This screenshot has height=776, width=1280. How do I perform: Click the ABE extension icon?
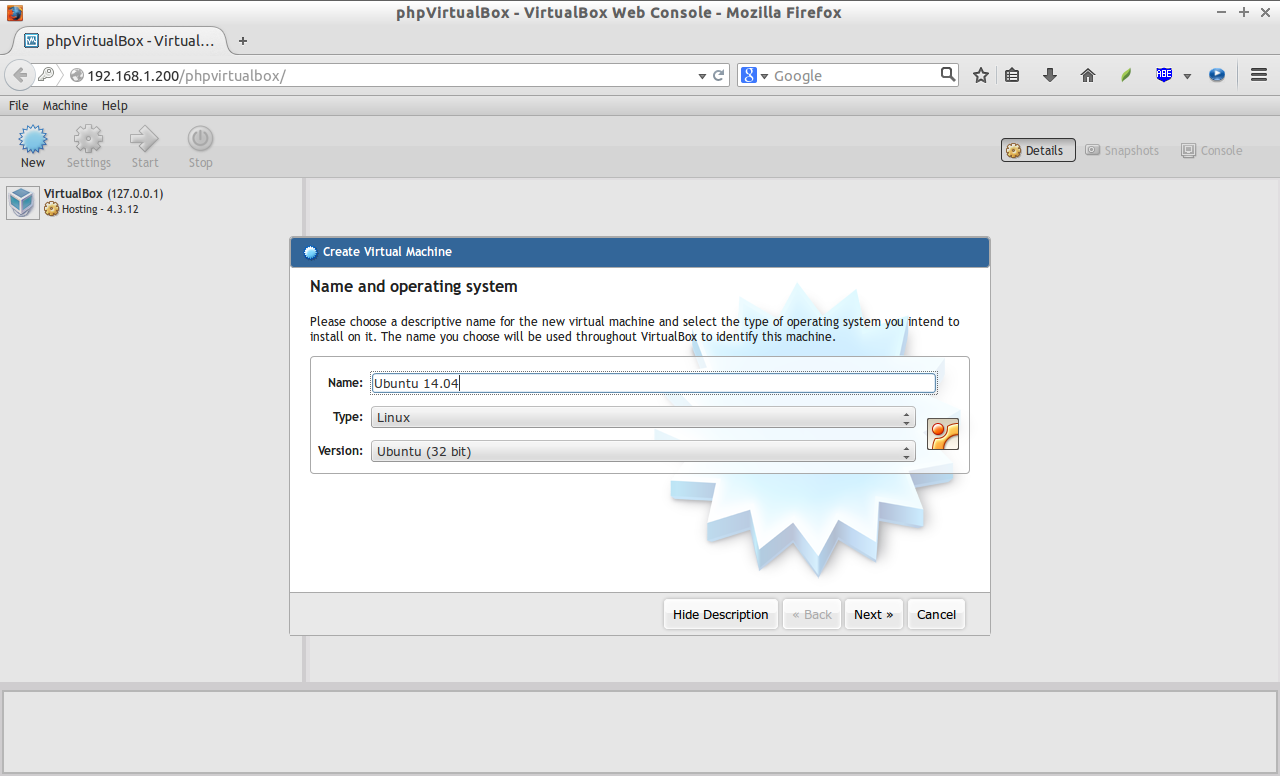[x=1164, y=75]
